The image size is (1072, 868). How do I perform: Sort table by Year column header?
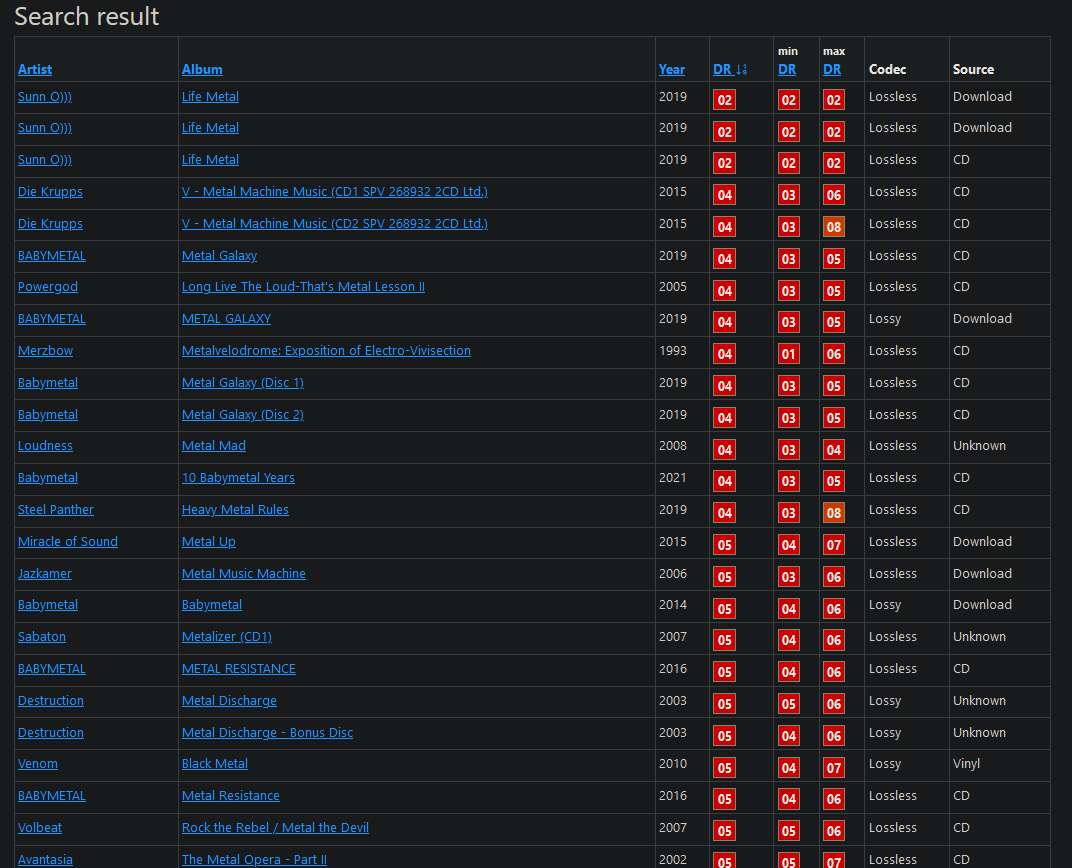point(671,69)
